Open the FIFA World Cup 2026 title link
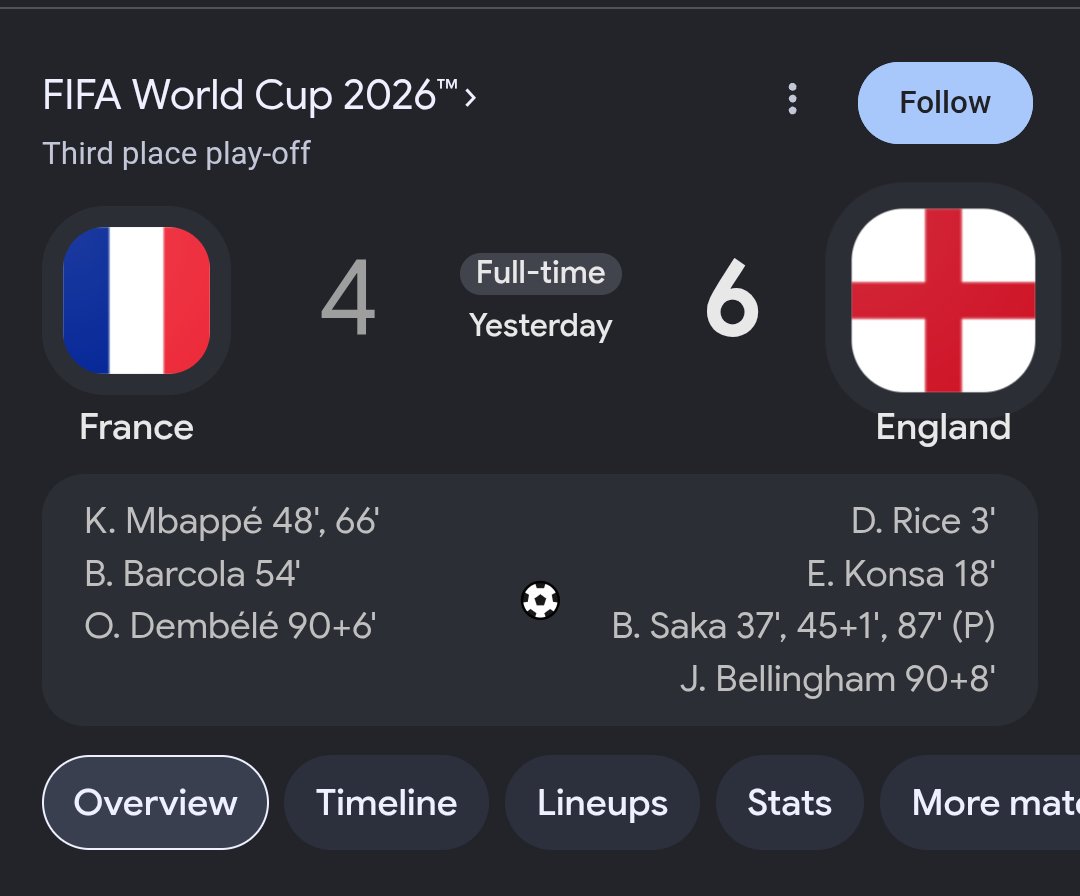Viewport: 1080px width, 896px height. click(250, 94)
